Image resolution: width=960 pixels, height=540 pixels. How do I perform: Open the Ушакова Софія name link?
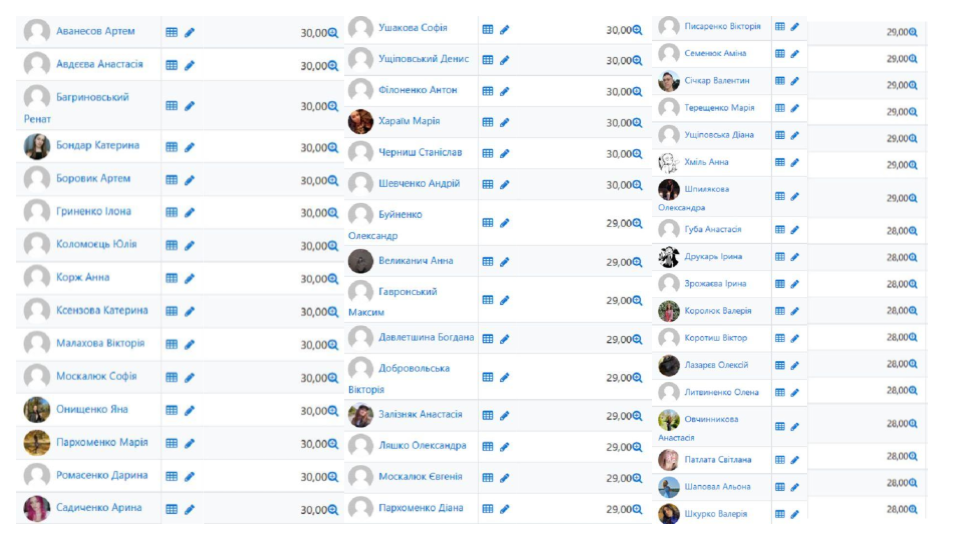[413, 28]
